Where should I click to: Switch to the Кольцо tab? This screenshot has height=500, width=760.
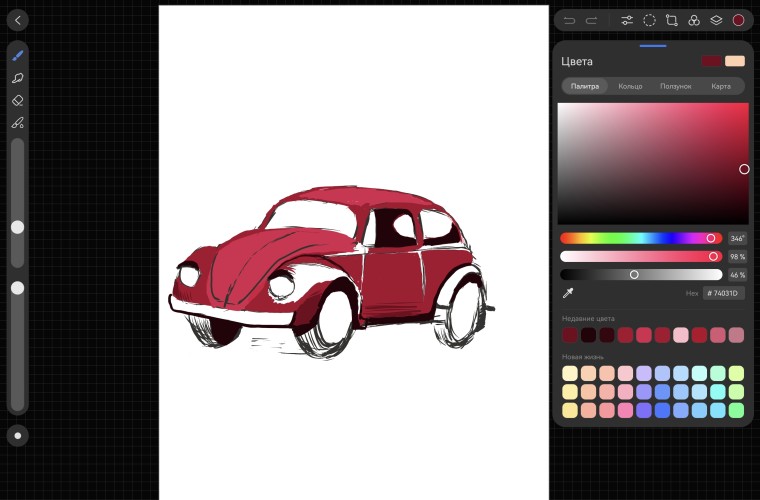click(630, 86)
